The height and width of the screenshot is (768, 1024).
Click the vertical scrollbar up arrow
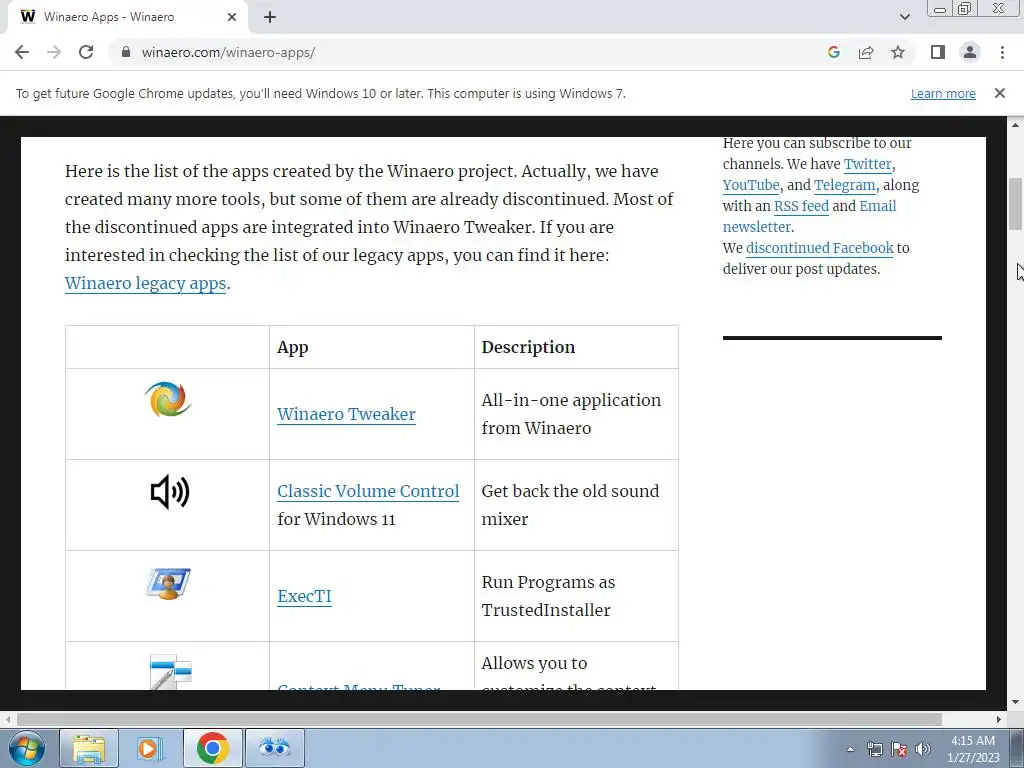1015,124
